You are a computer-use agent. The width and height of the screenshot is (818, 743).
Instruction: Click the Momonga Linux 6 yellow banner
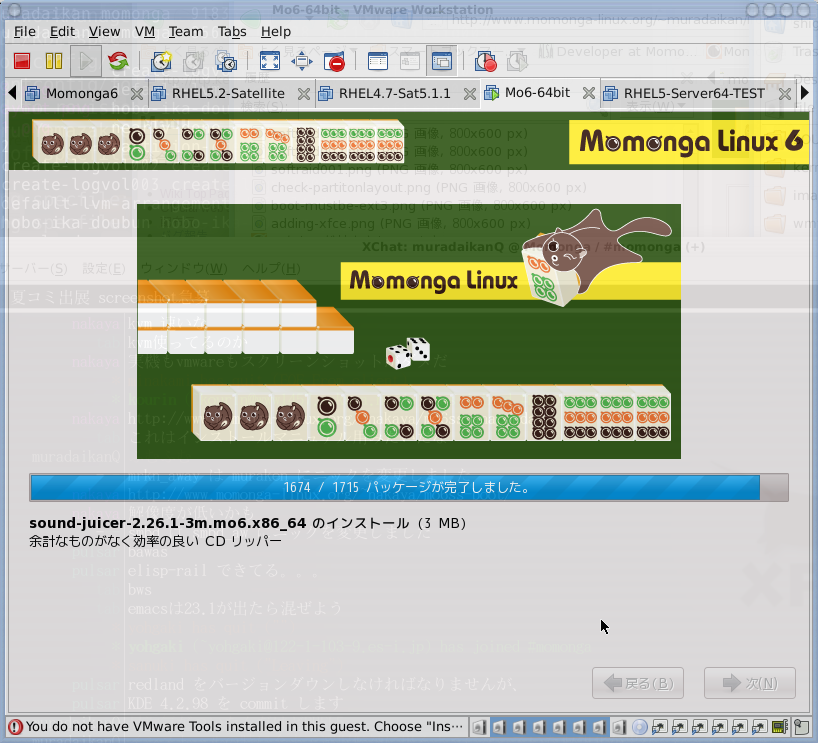689,142
